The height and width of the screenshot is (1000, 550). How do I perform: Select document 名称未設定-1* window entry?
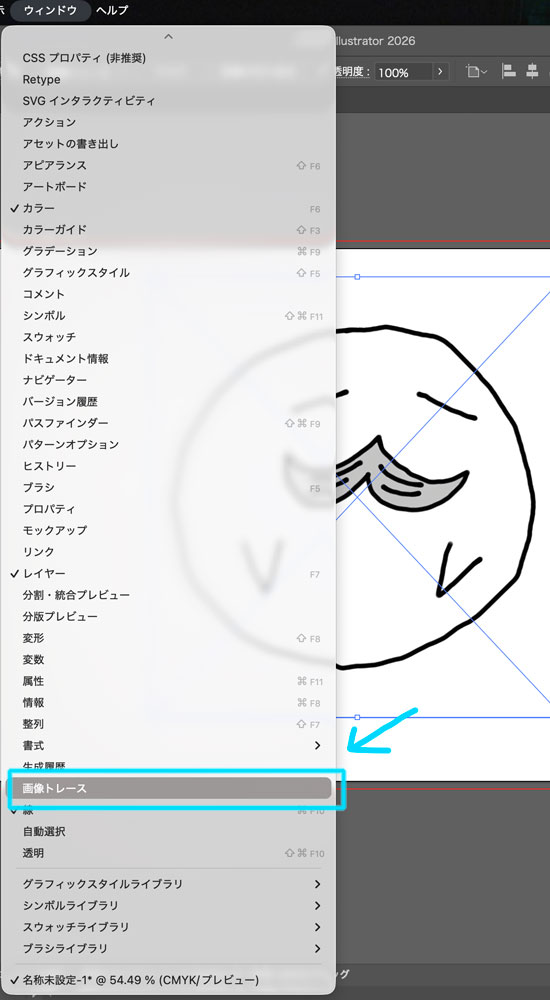tap(168, 980)
